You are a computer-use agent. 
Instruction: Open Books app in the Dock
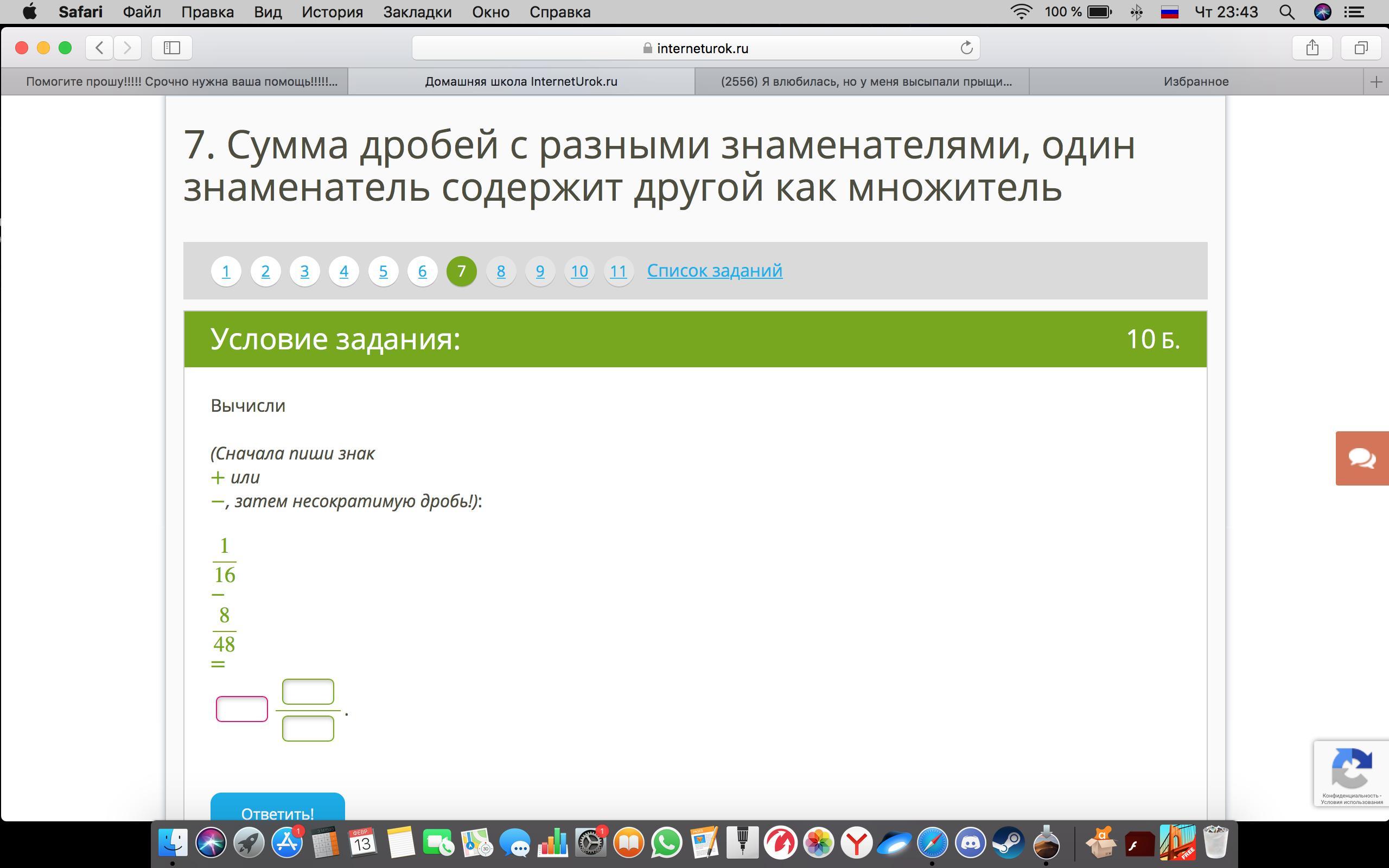tap(628, 843)
